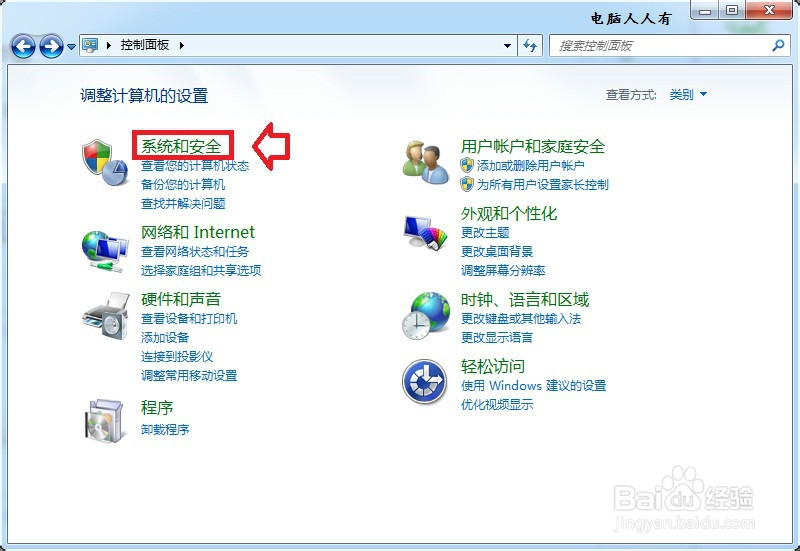
Task: Click the Forward navigation arrow
Action: click(x=52, y=46)
